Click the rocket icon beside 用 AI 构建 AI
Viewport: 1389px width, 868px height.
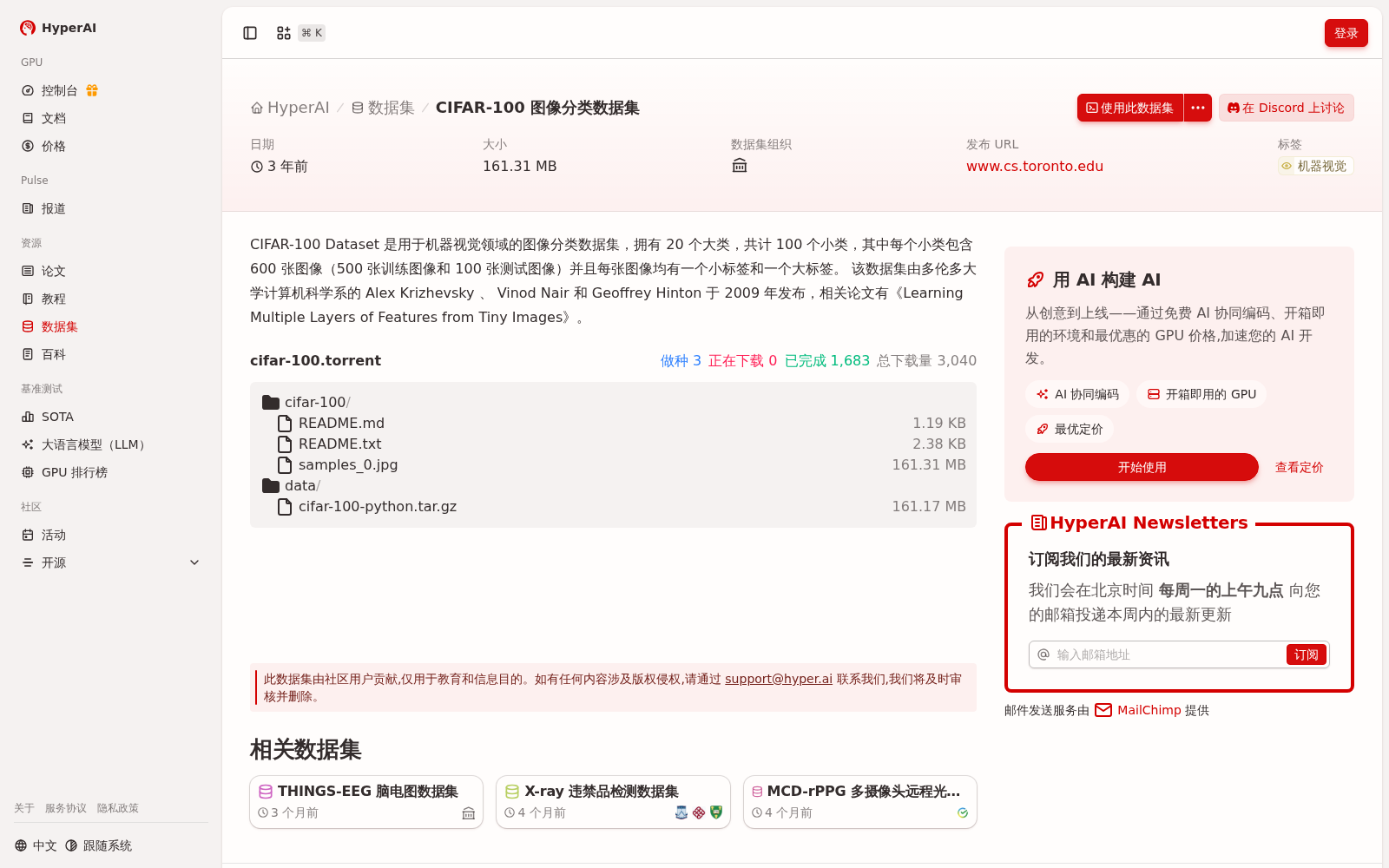pyautogui.click(x=1036, y=279)
